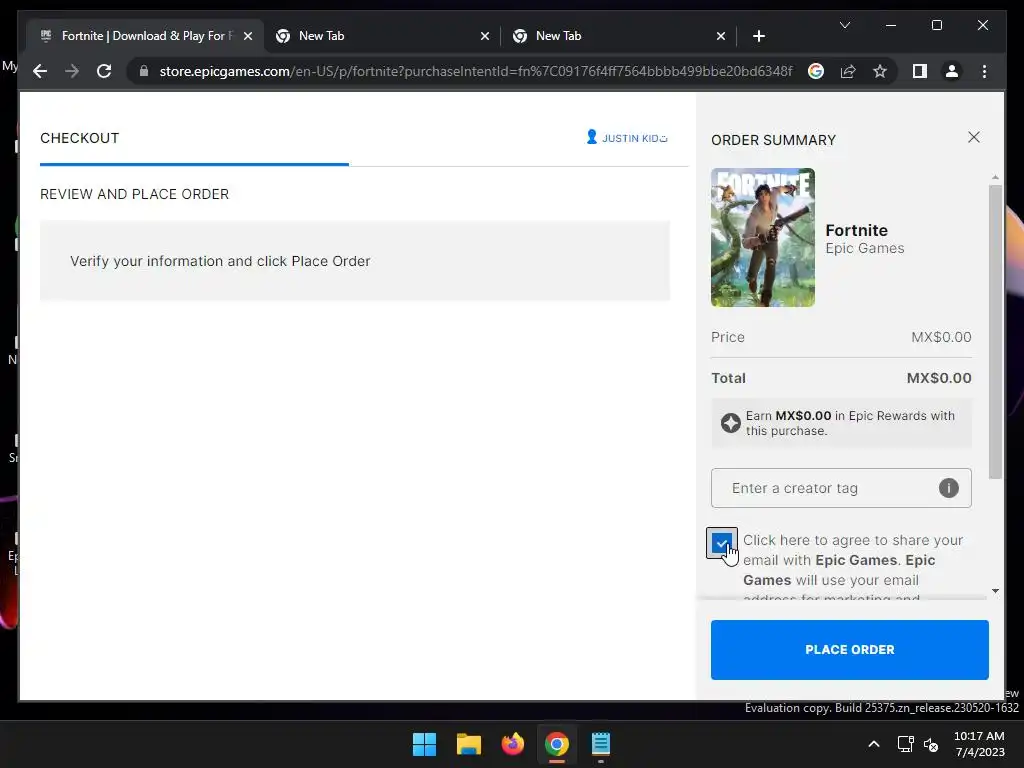Image resolution: width=1024 pixels, height=768 pixels.
Task: Open the clock showing 10:17 AM
Action: [x=979, y=744]
